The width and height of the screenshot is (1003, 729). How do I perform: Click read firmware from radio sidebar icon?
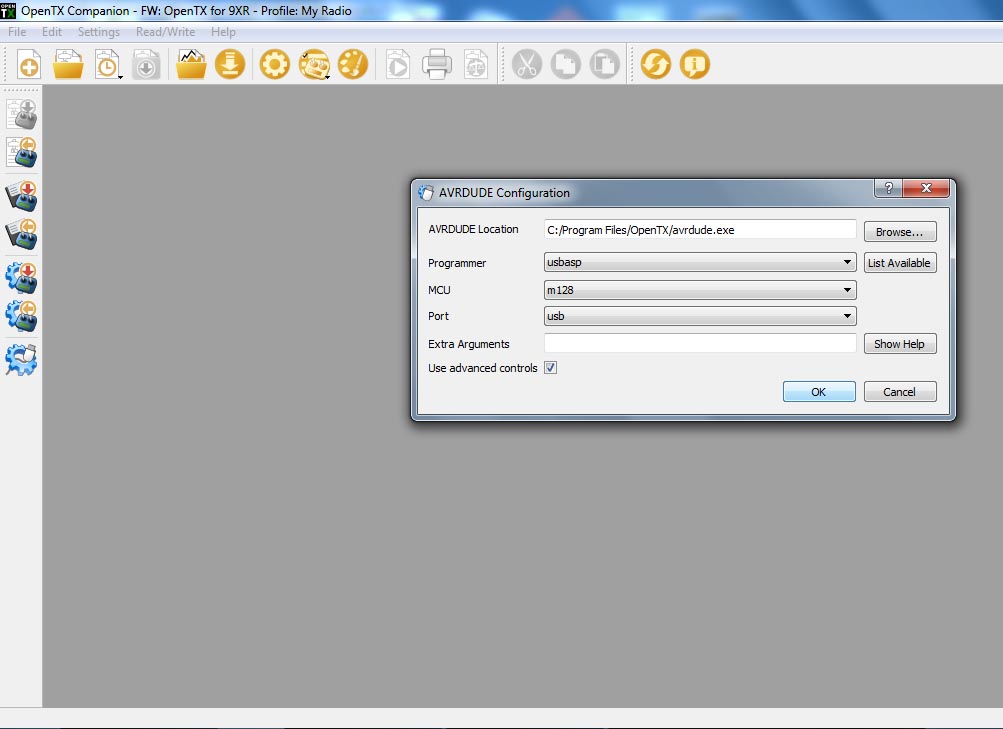(x=22, y=234)
